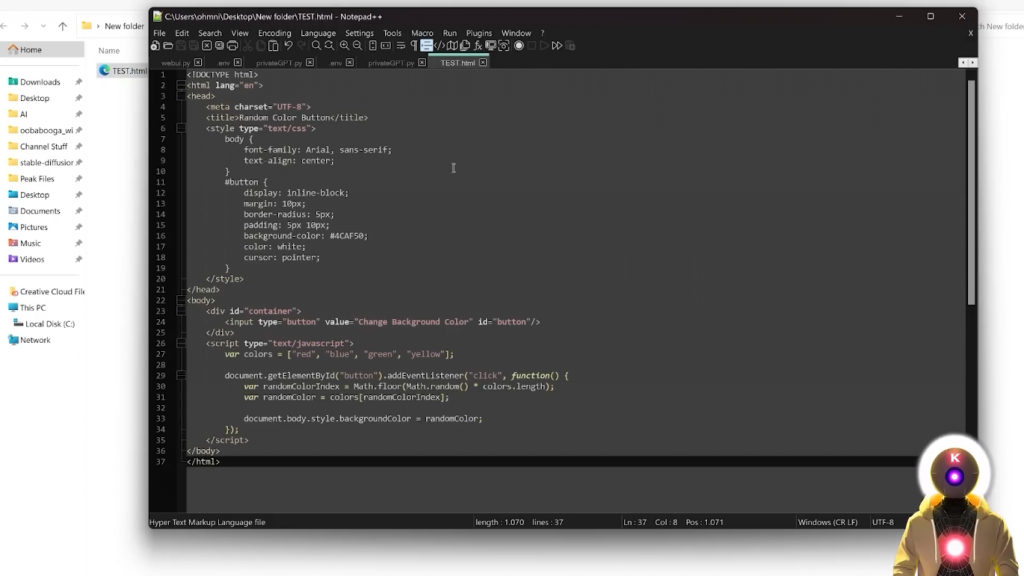Start macro recording with the record icon
1024x576 pixels.
pos(519,46)
